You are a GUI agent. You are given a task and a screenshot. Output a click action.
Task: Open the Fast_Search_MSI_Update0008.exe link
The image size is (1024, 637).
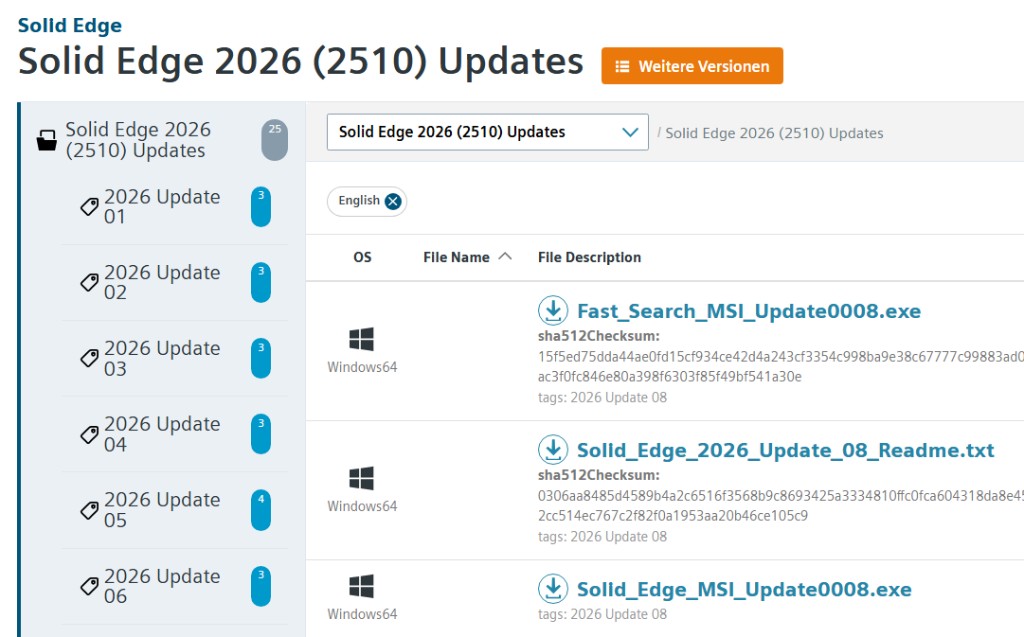click(748, 311)
